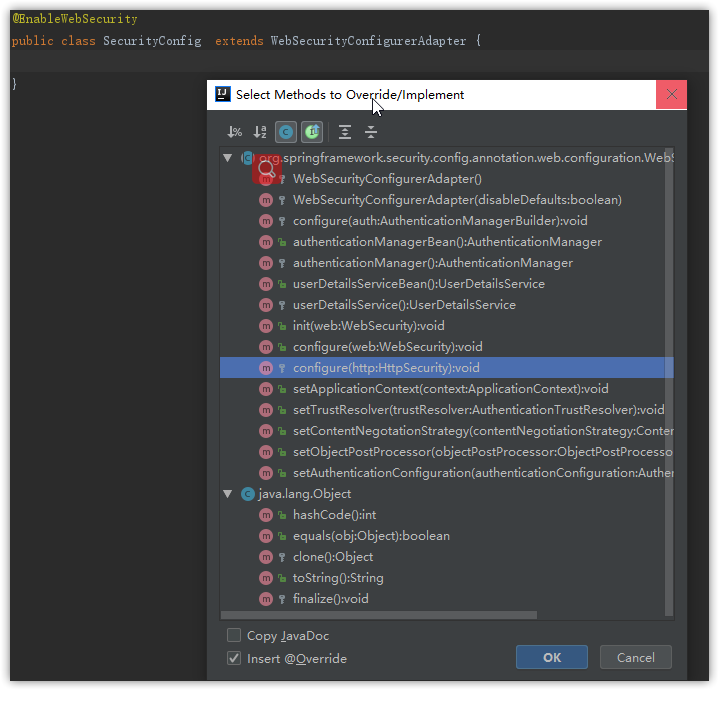Toggle the Sort Alphabetically icon
Screen dimensions: 719x721
pyautogui.click(x=260, y=132)
